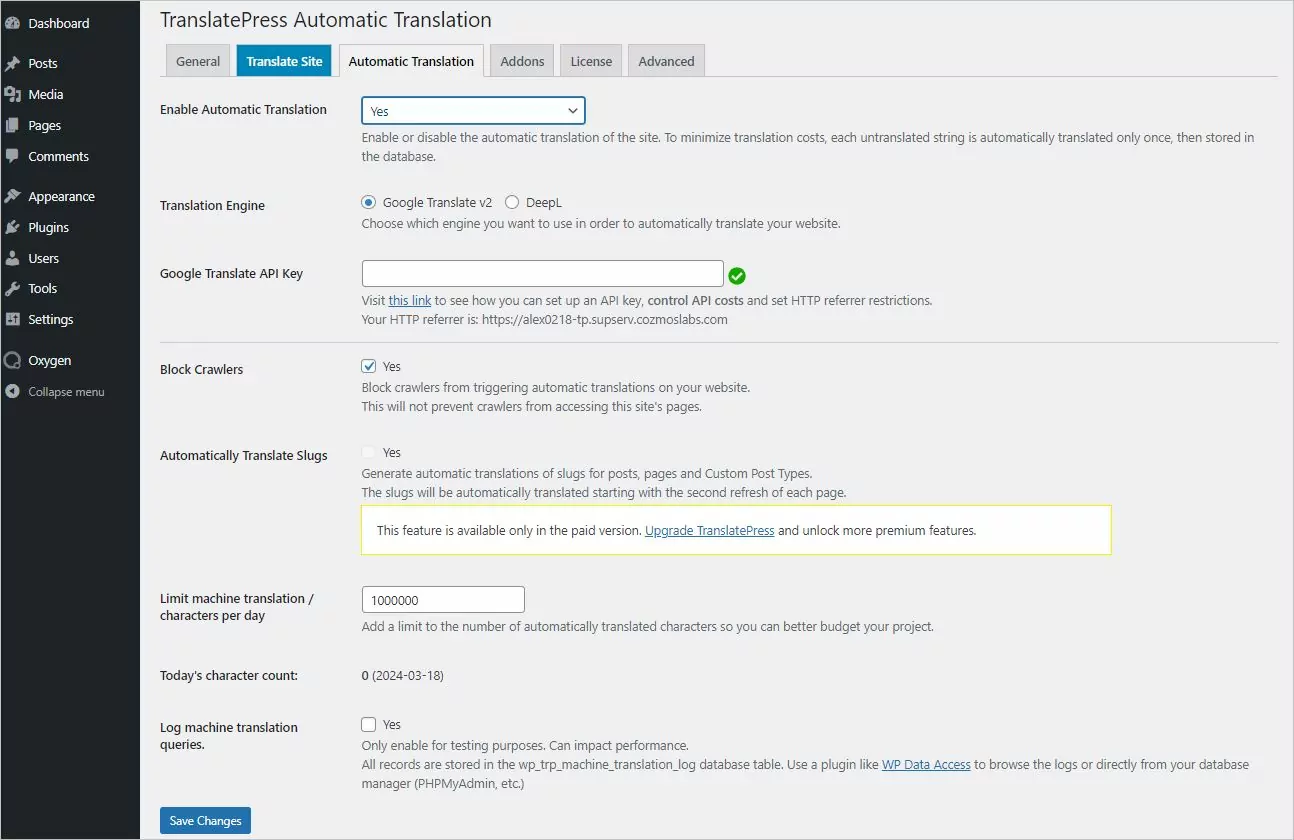Open Oxygen menu label
Screen dimensions: 1294x840
(x=50, y=360)
